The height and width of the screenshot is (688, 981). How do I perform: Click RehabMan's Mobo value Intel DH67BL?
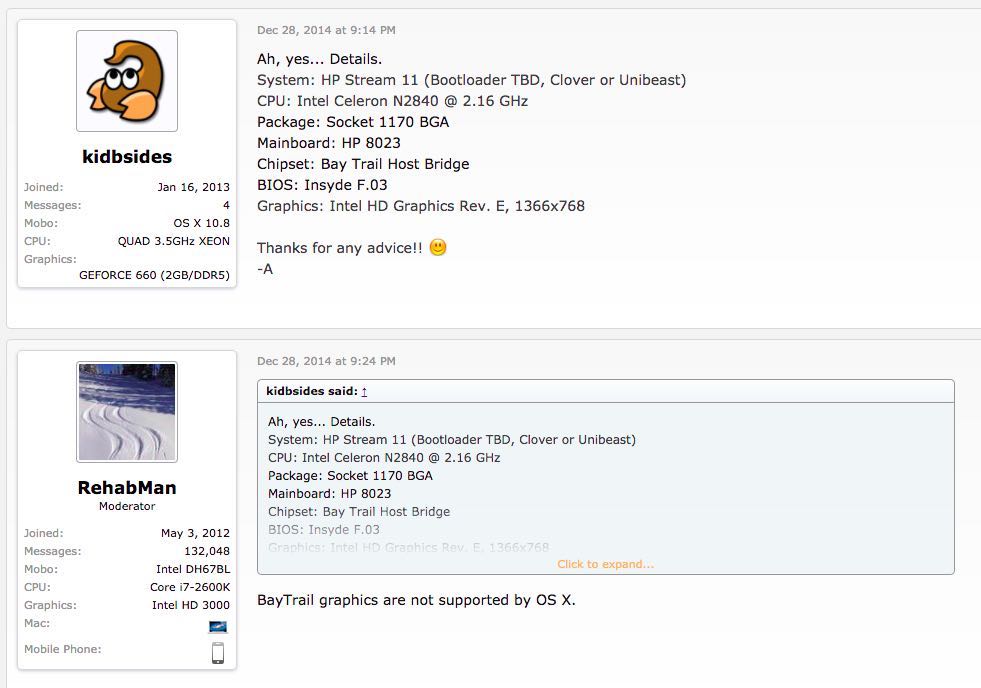coord(193,569)
